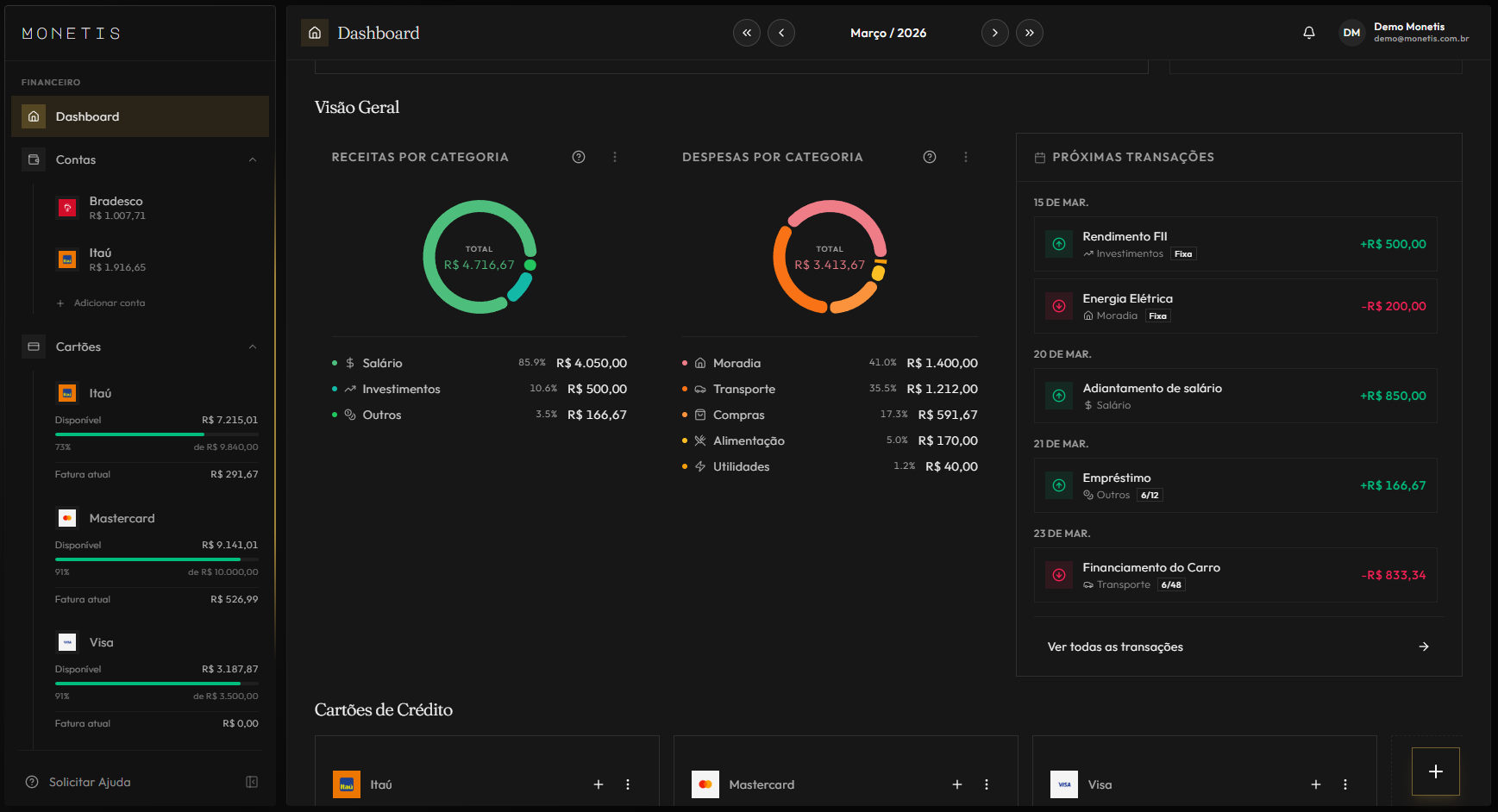Click the sidebar collapse icon

point(252,782)
